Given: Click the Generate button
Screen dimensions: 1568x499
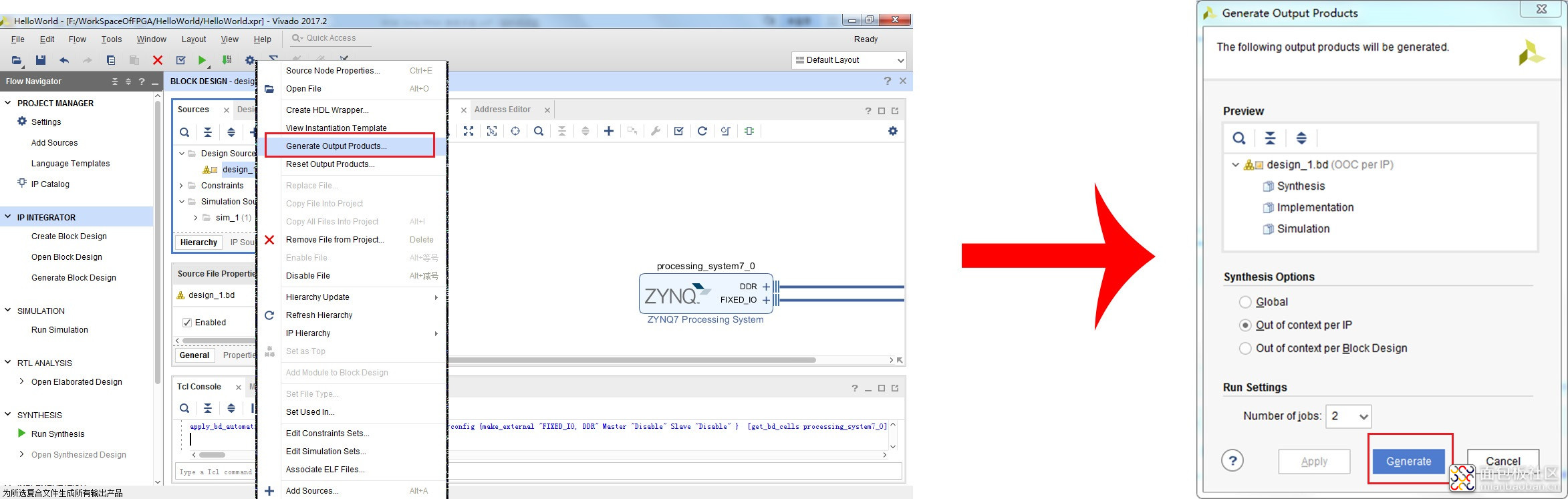Looking at the screenshot, I should coord(1409,462).
